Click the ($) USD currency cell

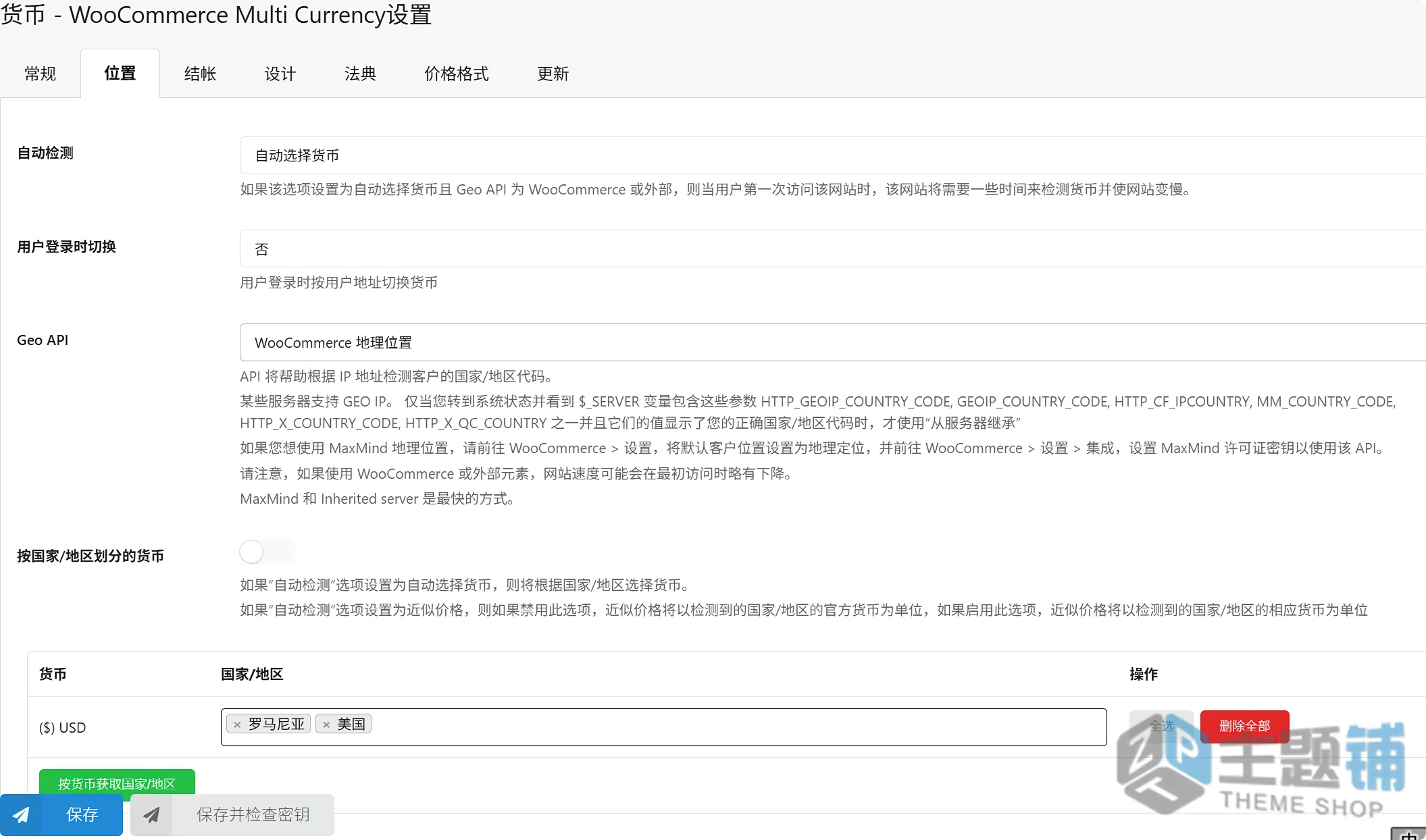pyautogui.click(x=63, y=728)
